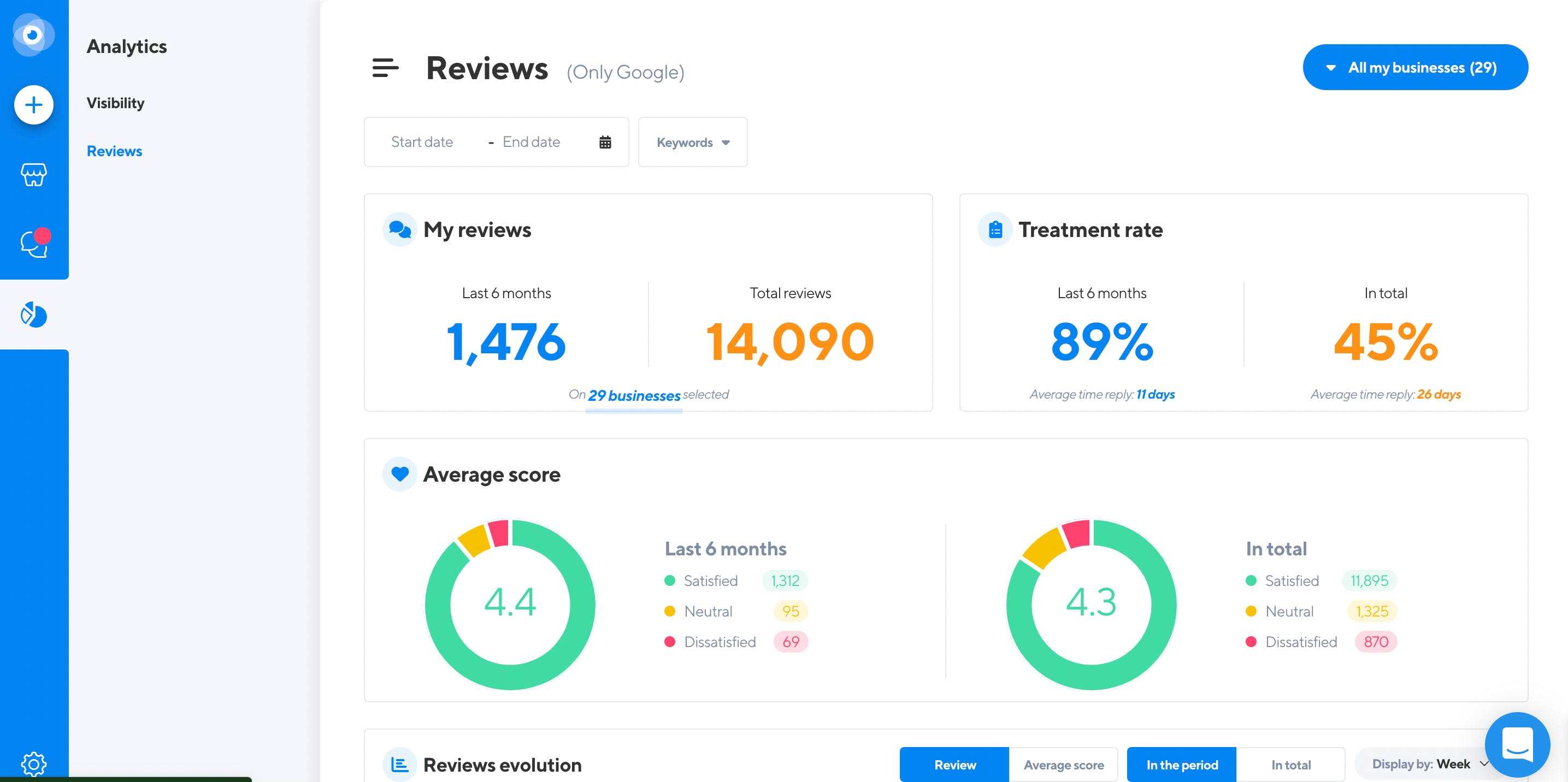
Task: Open the settings gear icon
Action: pos(33,765)
